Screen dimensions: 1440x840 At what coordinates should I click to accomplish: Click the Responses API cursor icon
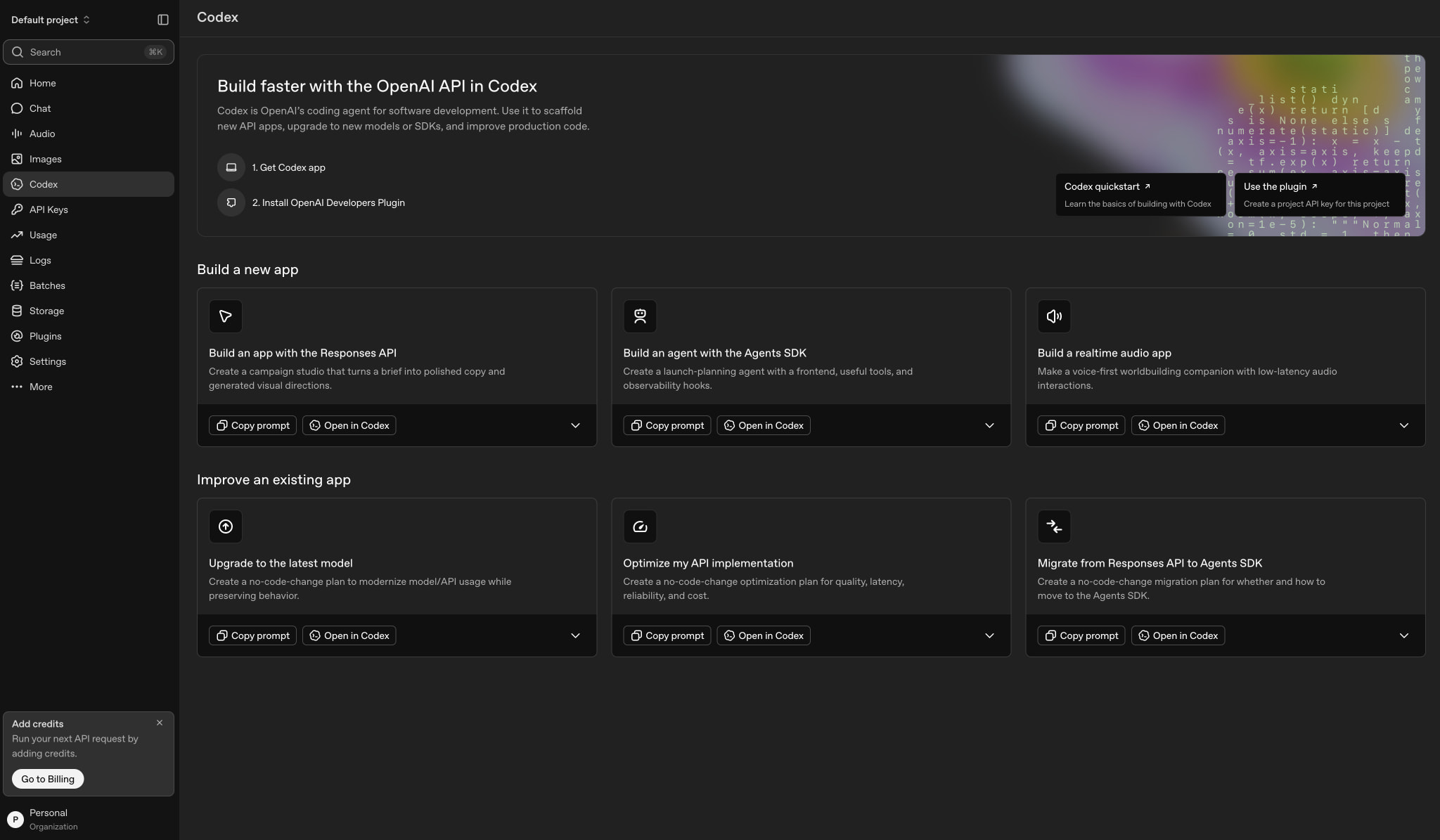pyautogui.click(x=226, y=316)
